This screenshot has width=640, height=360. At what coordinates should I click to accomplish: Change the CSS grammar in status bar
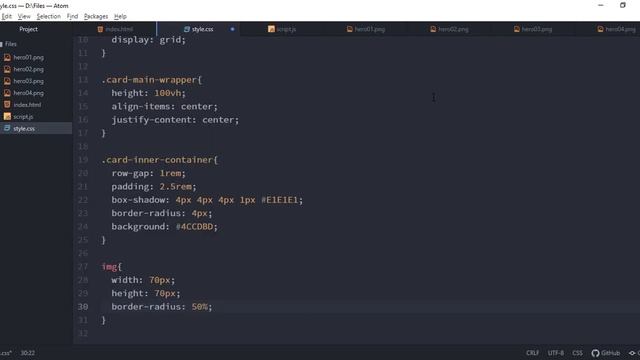pyautogui.click(x=578, y=353)
